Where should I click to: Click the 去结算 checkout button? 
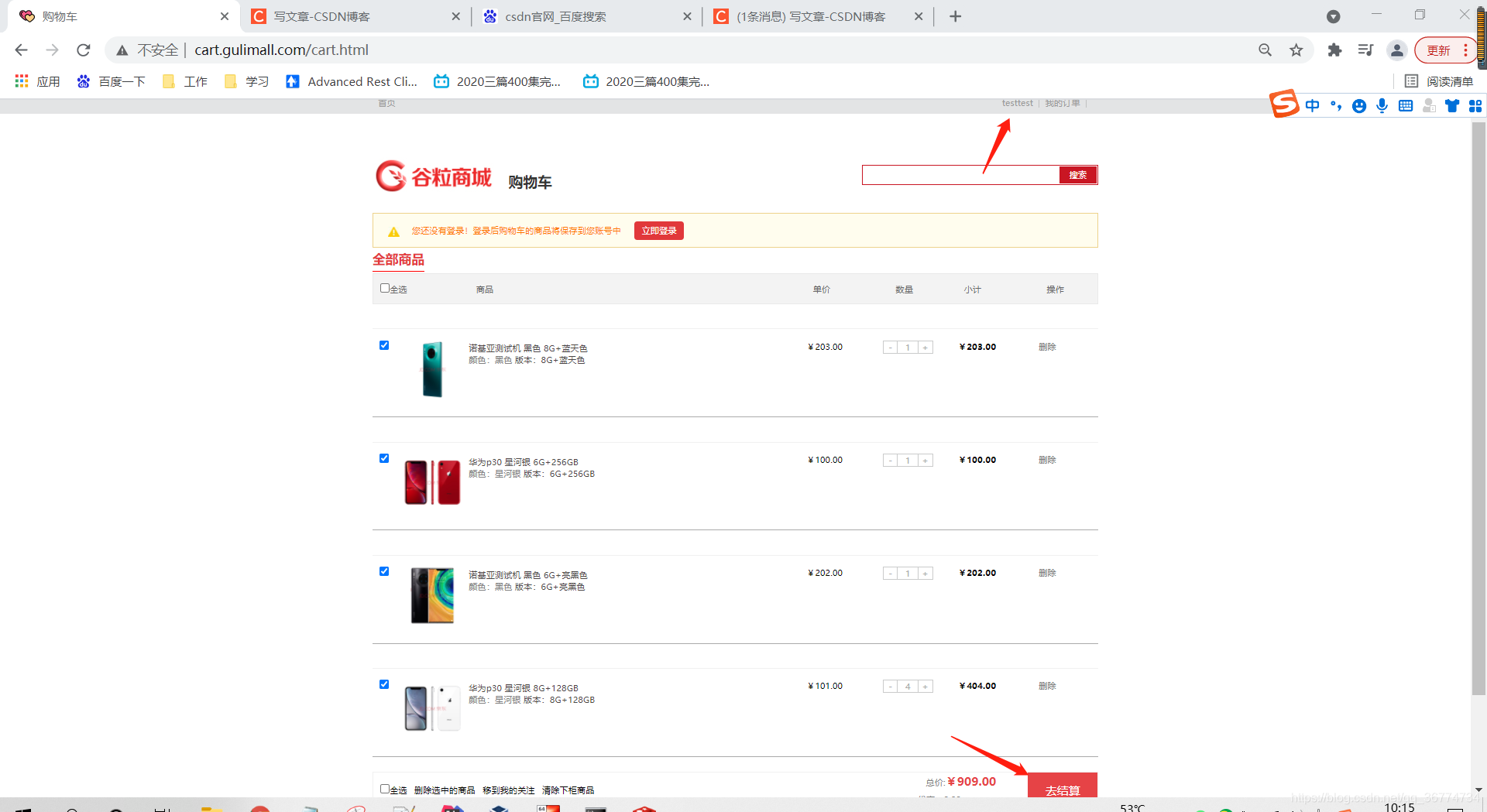point(1063,786)
